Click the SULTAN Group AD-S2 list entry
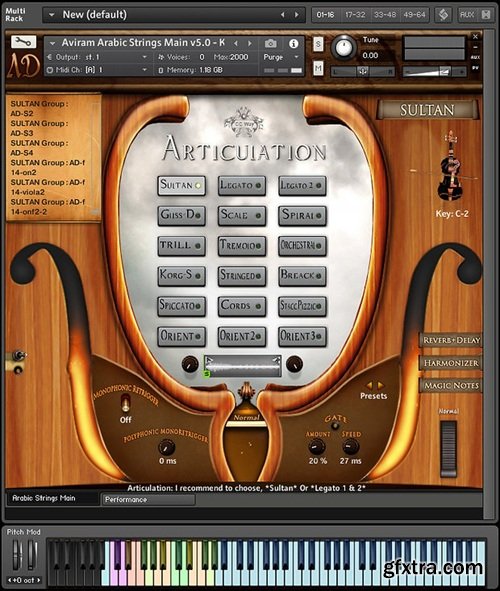Viewport: 500px width, 591px height. (x=39, y=109)
